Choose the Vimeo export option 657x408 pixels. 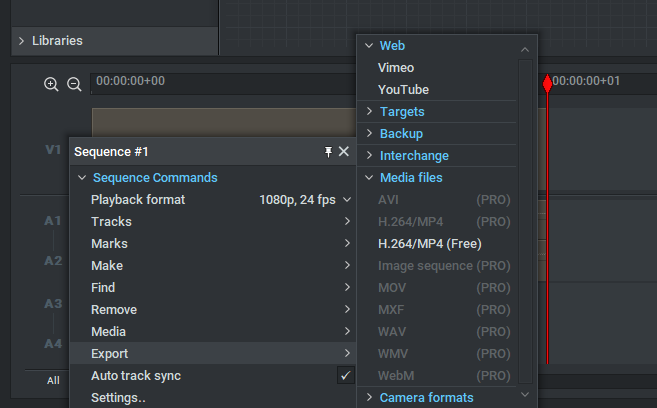point(396,68)
